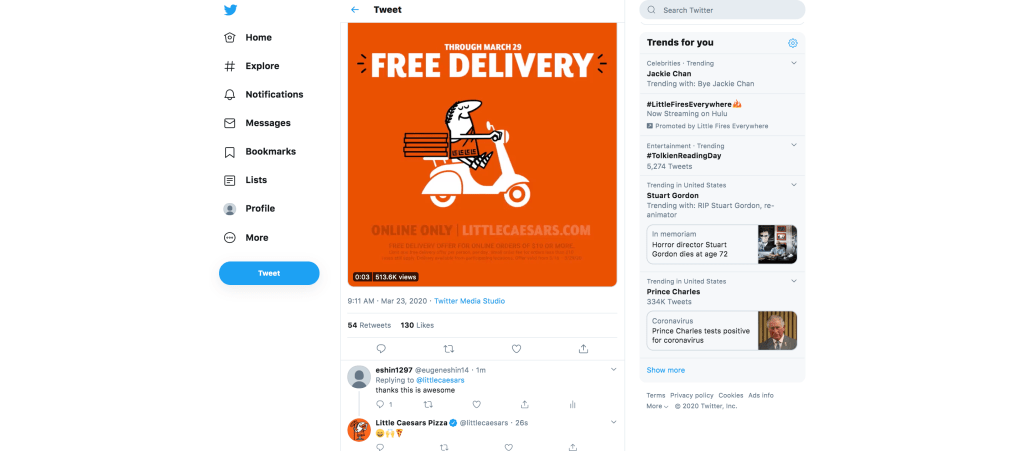Open trends settings gear icon

(x=793, y=43)
